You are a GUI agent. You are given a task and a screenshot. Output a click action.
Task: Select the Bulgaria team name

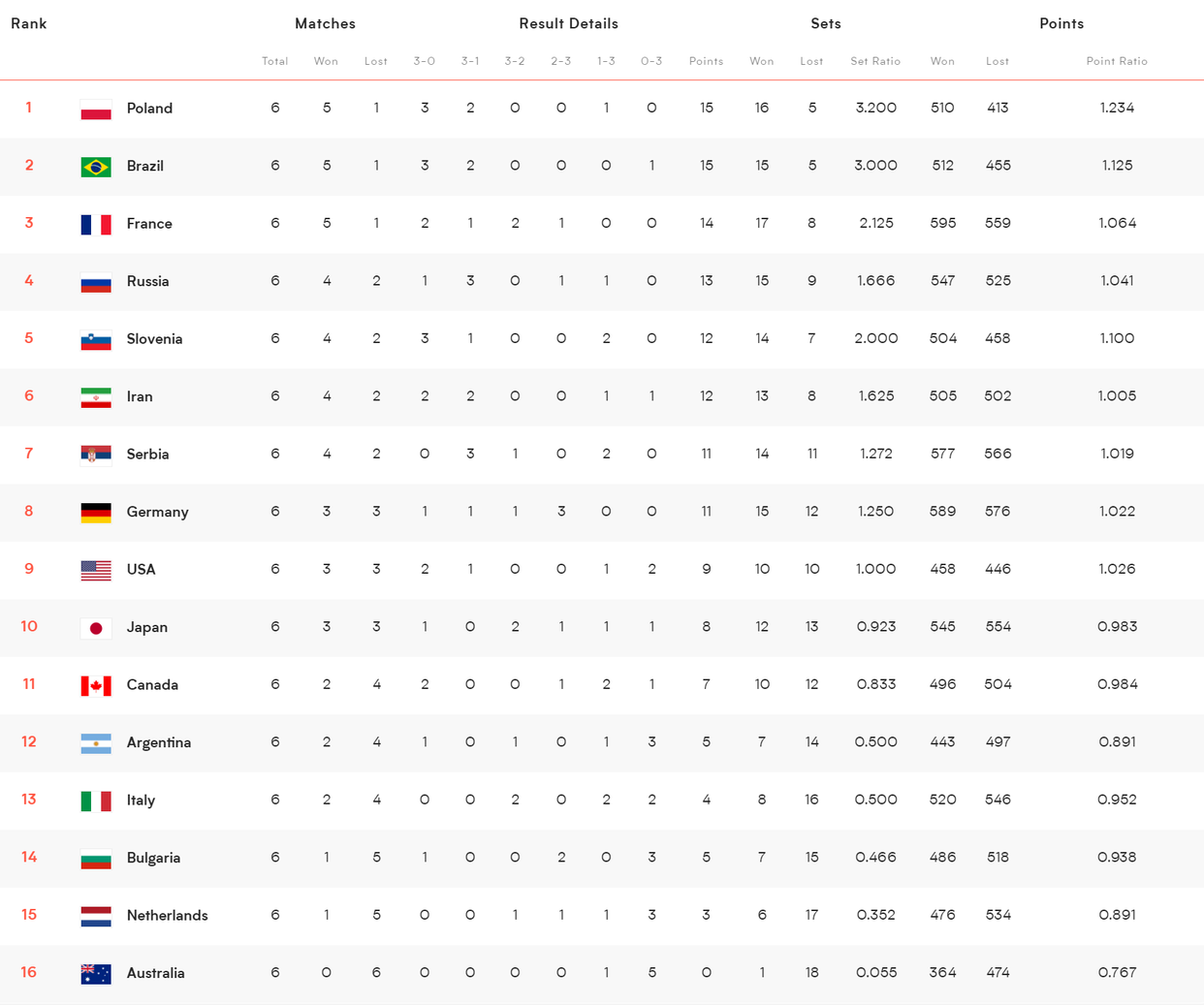point(153,858)
